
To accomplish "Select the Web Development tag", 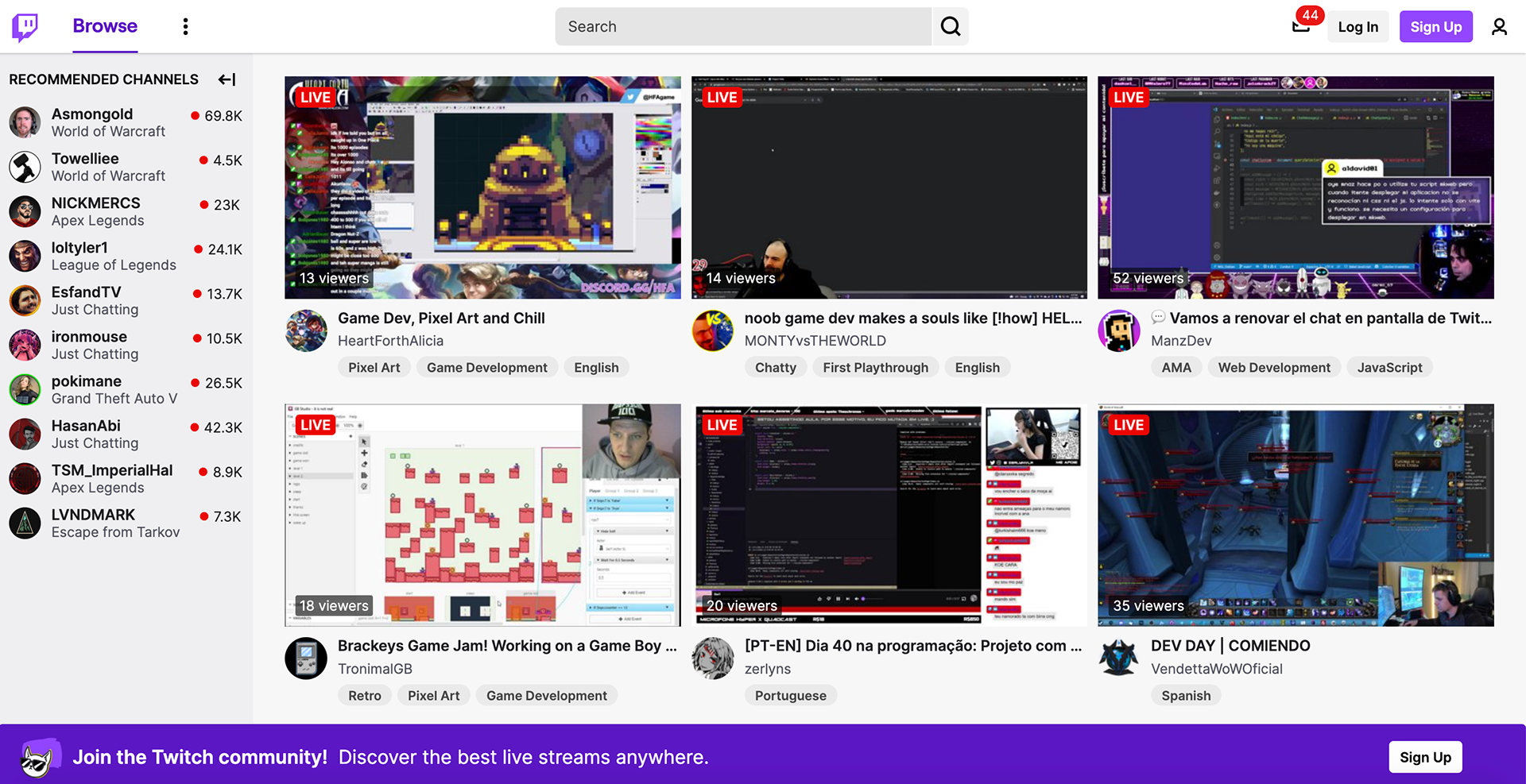I will [1274, 368].
